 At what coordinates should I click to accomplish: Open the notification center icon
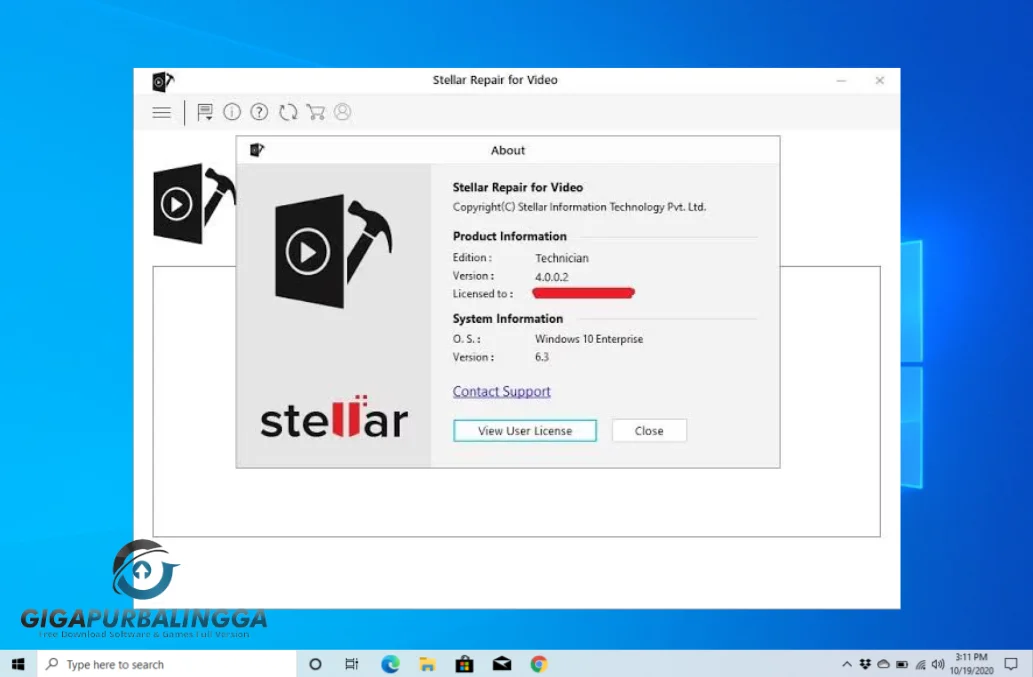1011,664
